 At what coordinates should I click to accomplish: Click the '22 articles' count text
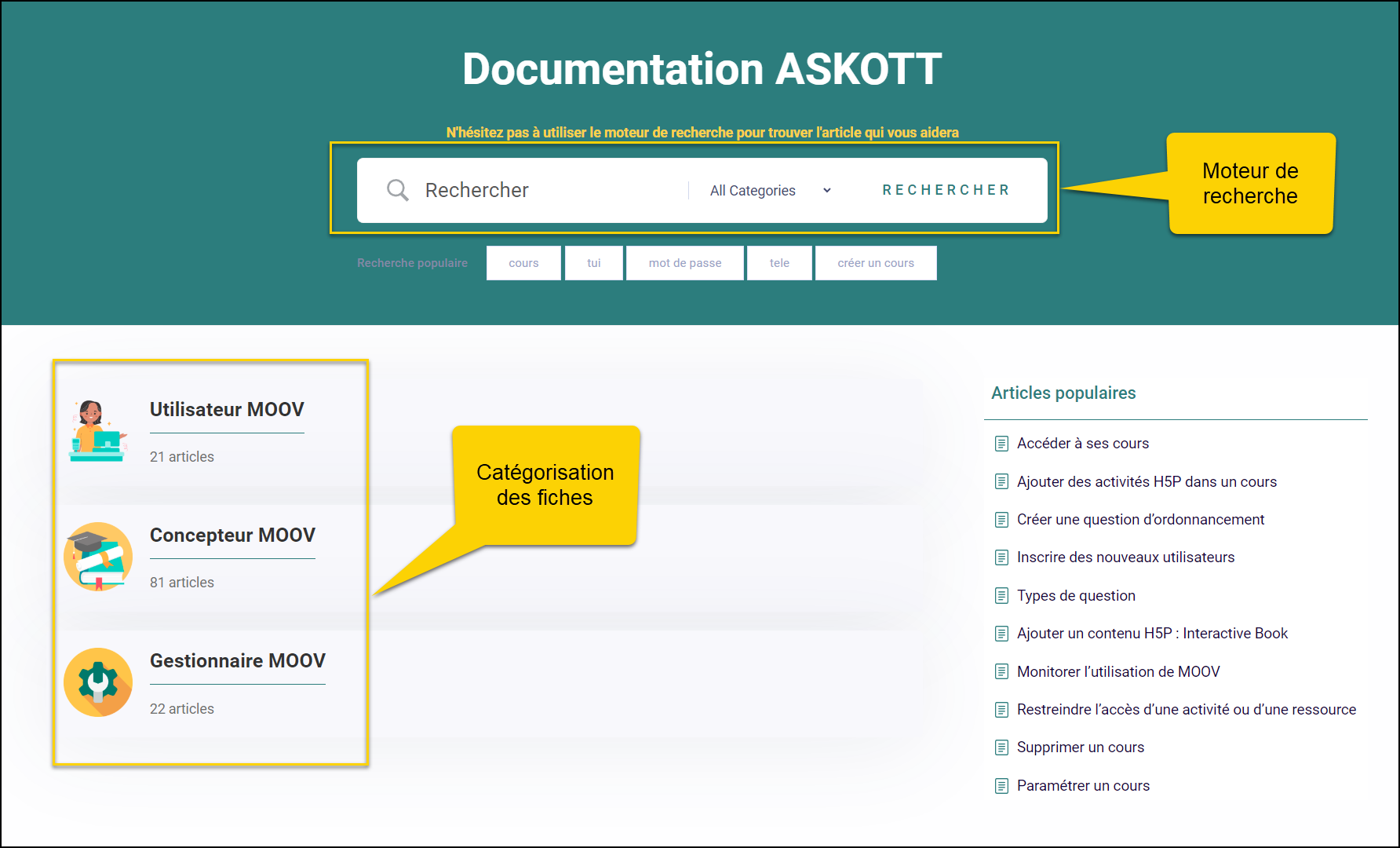tap(182, 709)
